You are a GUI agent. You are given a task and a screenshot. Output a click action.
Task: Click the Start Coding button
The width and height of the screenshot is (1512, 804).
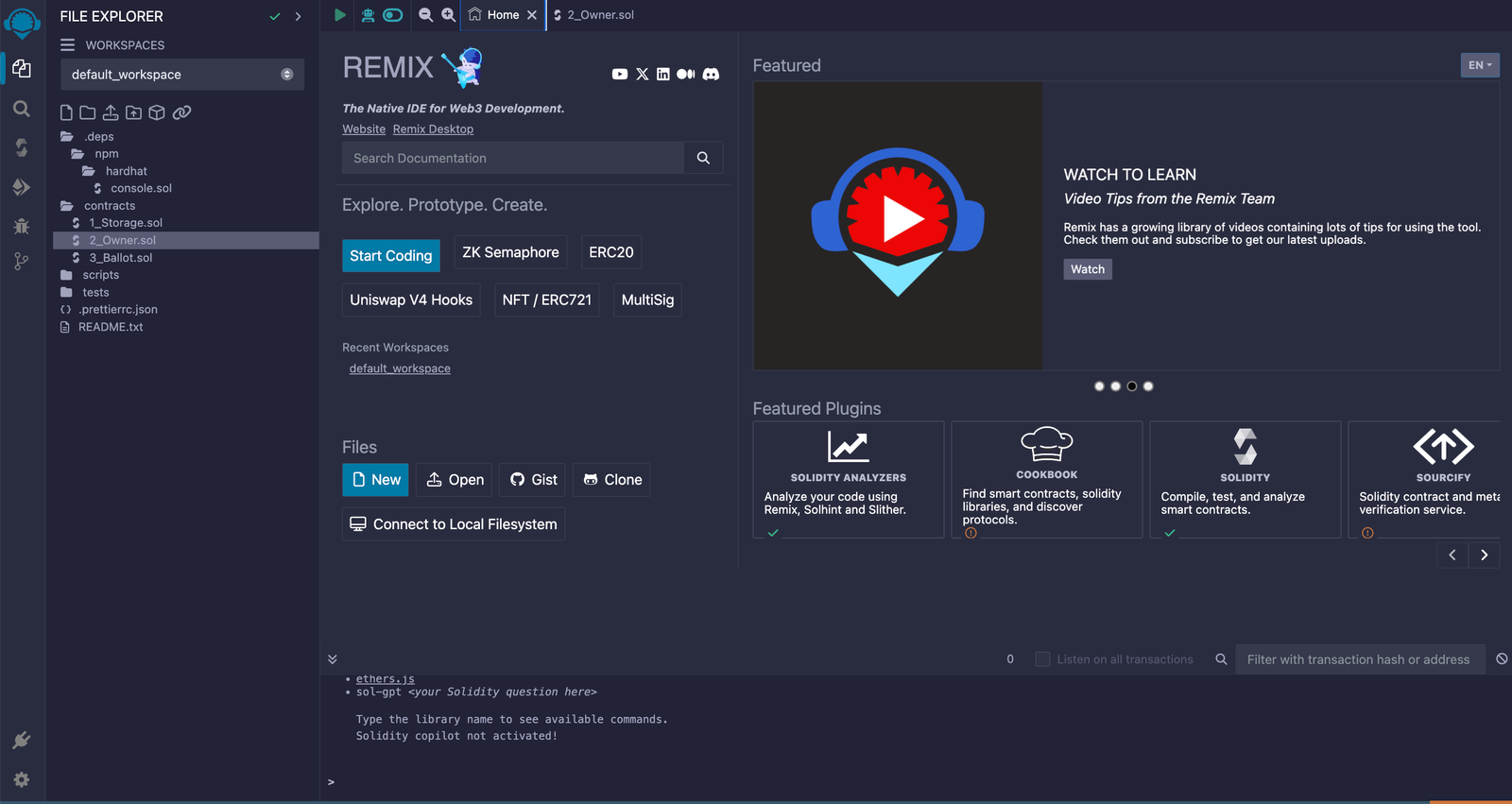point(391,256)
